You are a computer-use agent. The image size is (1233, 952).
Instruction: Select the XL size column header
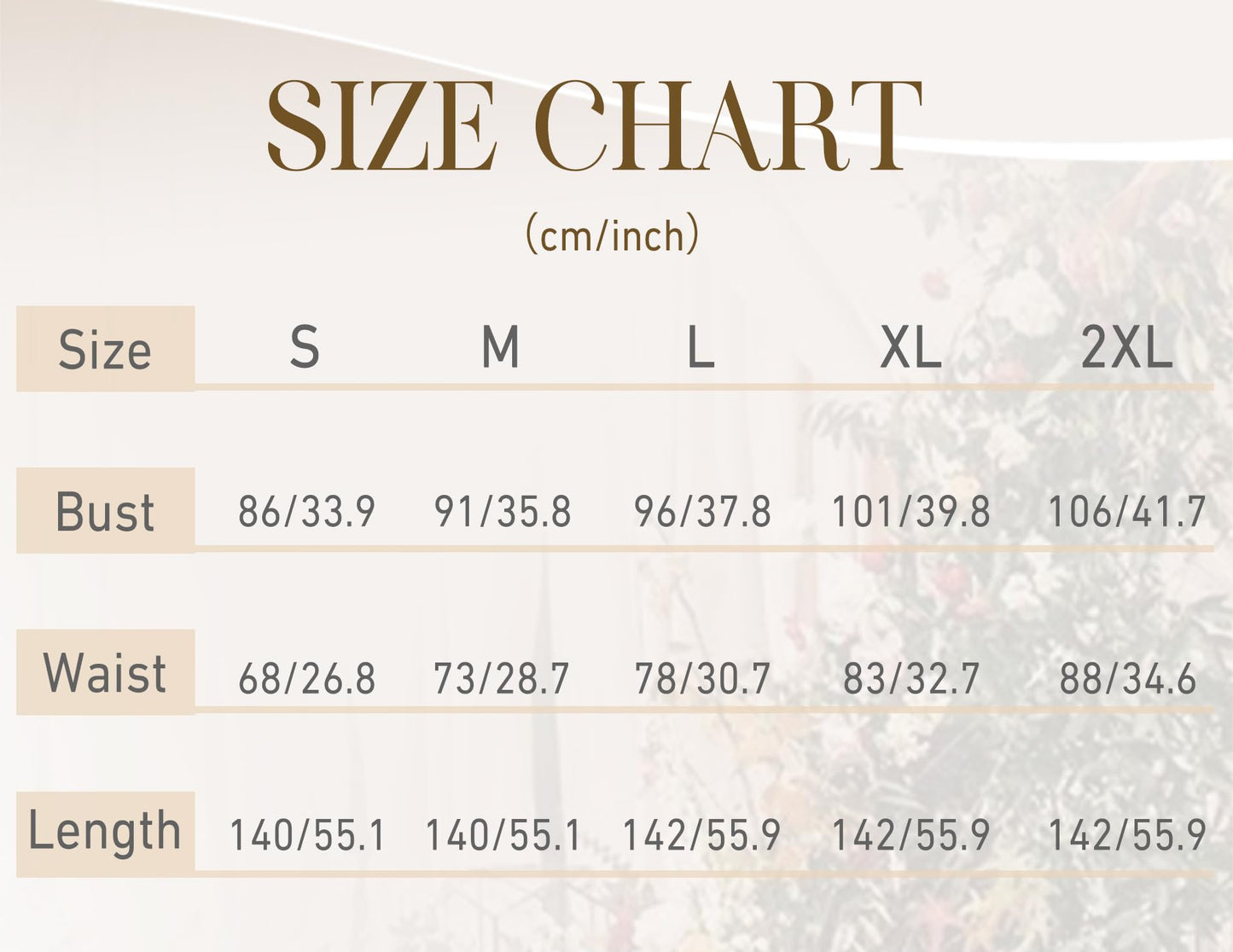point(910,347)
